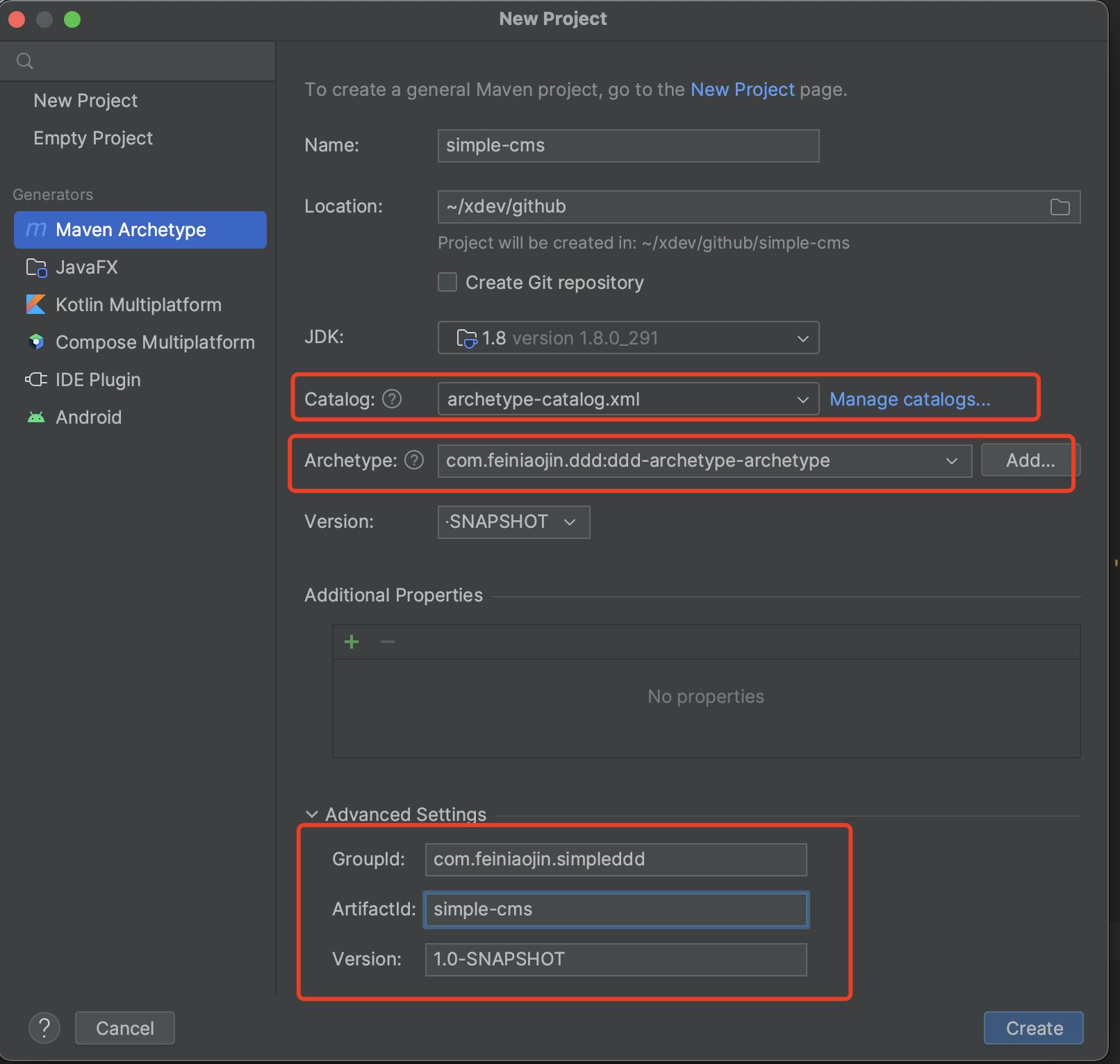Click the Manage catalogs link
Viewport: 1120px width, 1064px height.
[909, 399]
